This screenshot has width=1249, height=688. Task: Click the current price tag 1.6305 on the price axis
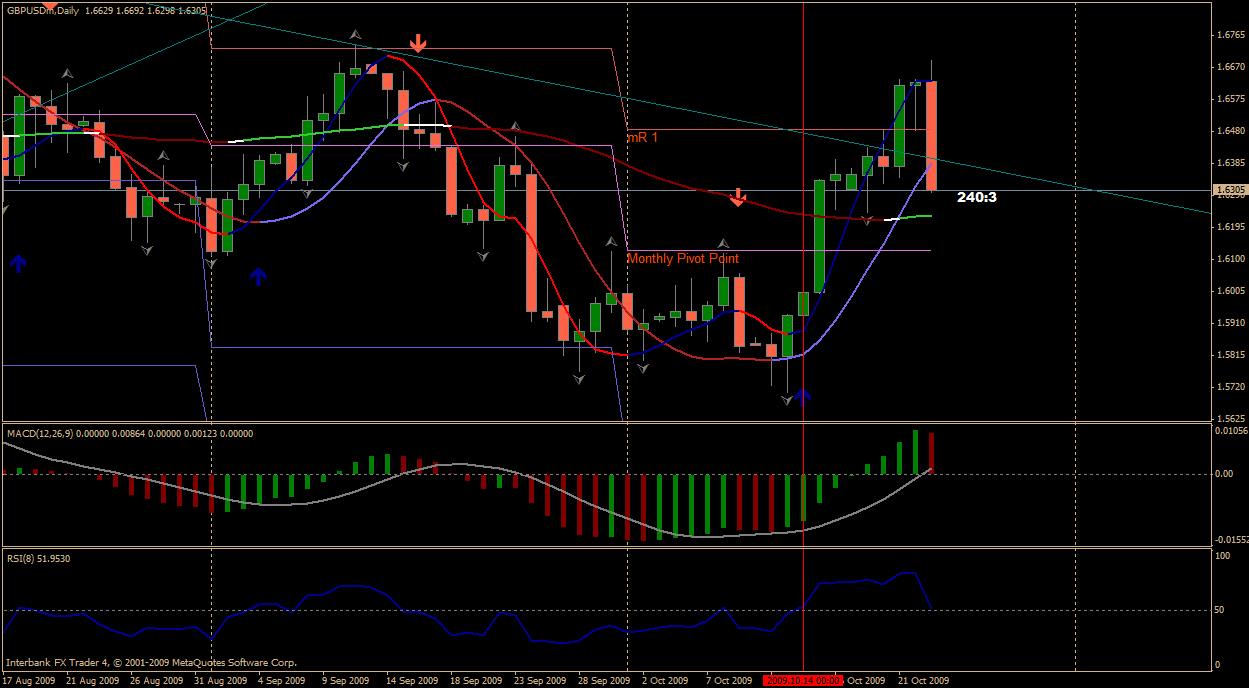click(1229, 190)
